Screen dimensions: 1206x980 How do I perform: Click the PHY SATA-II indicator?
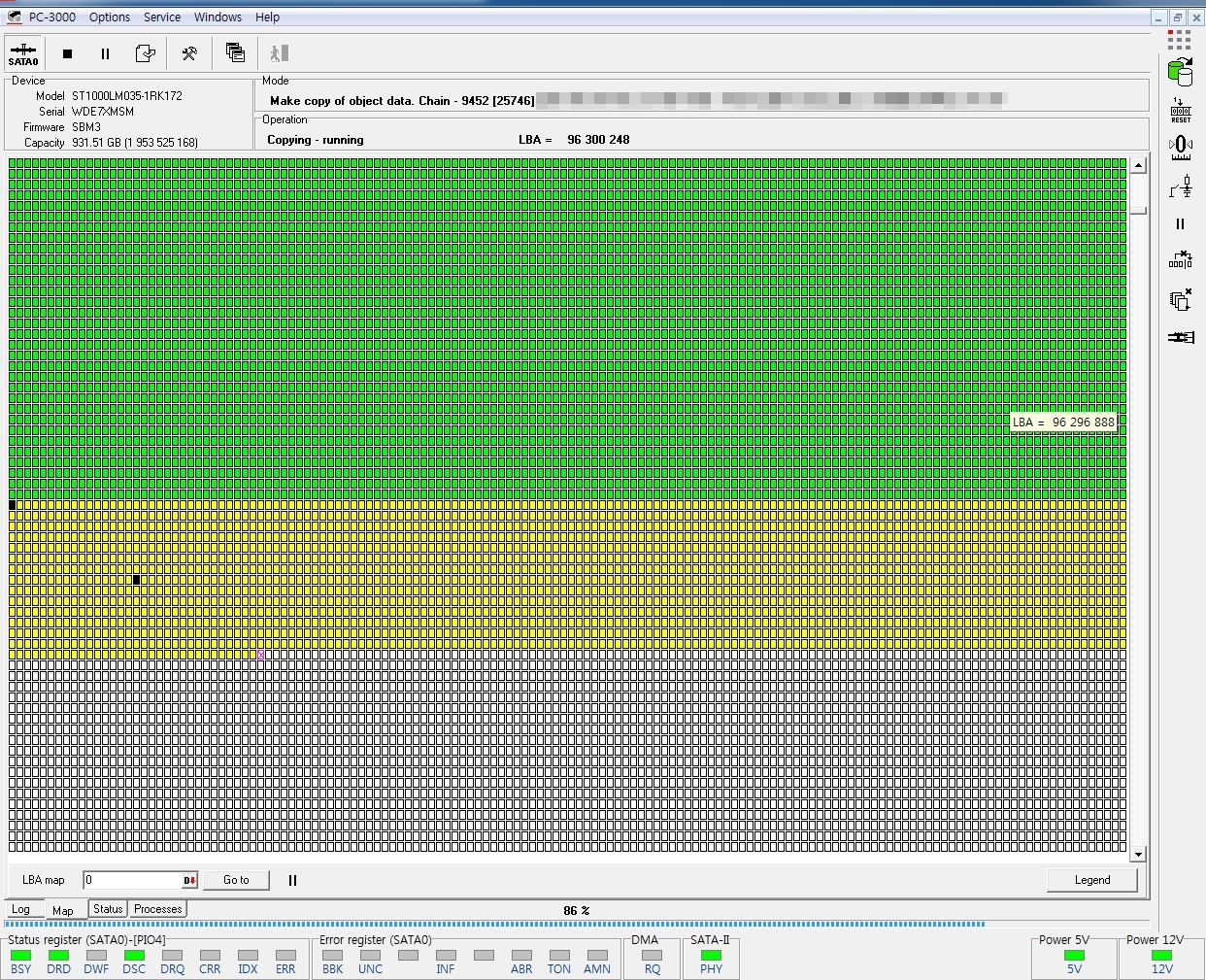(x=711, y=956)
